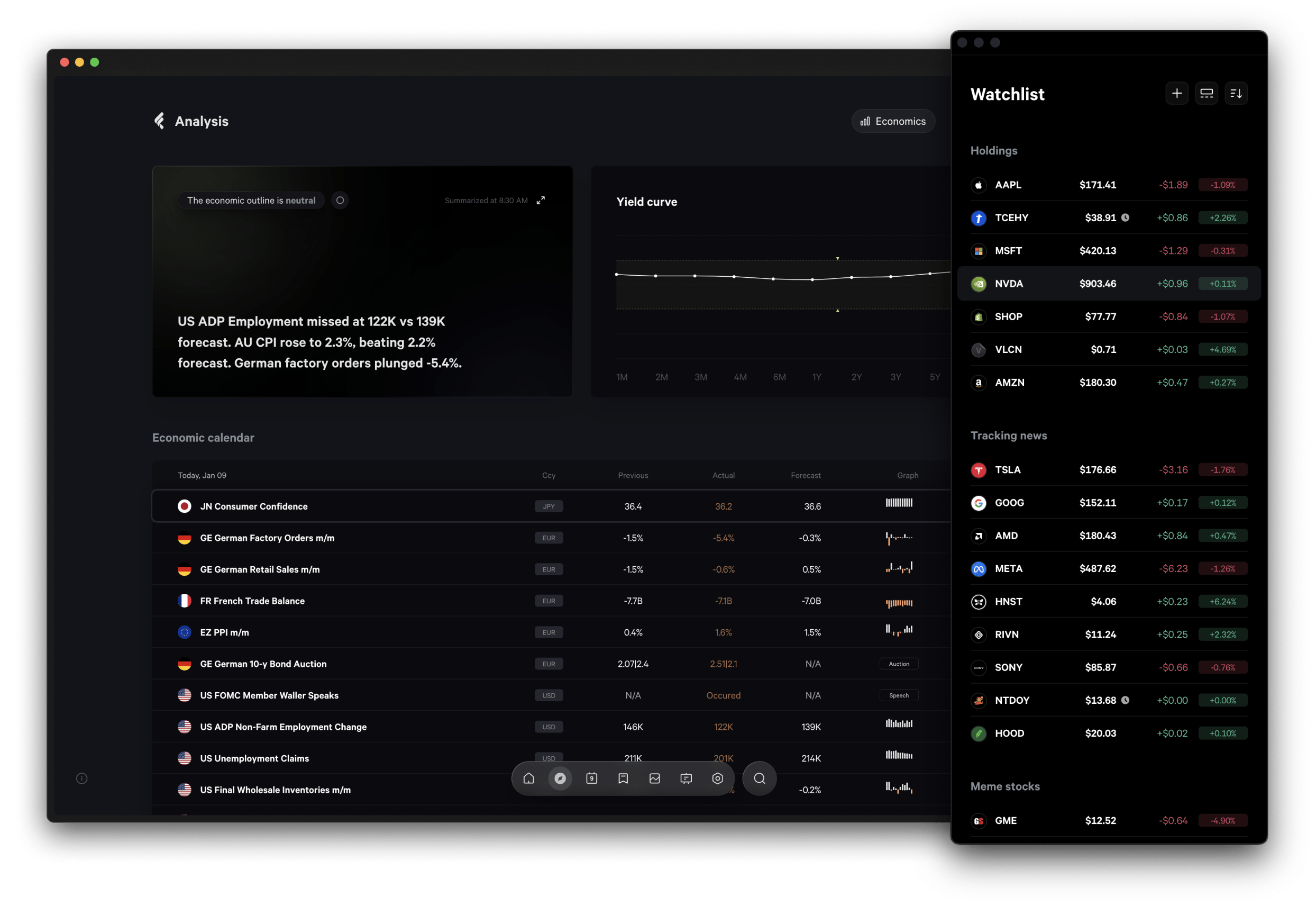This screenshot has width=1316, height=906.
Task: Add a new symbol with the plus icon
Action: [1177, 93]
